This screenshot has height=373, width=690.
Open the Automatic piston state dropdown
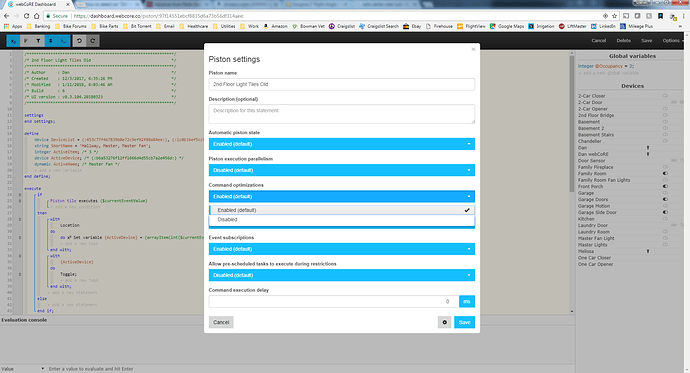click(x=341, y=144)
